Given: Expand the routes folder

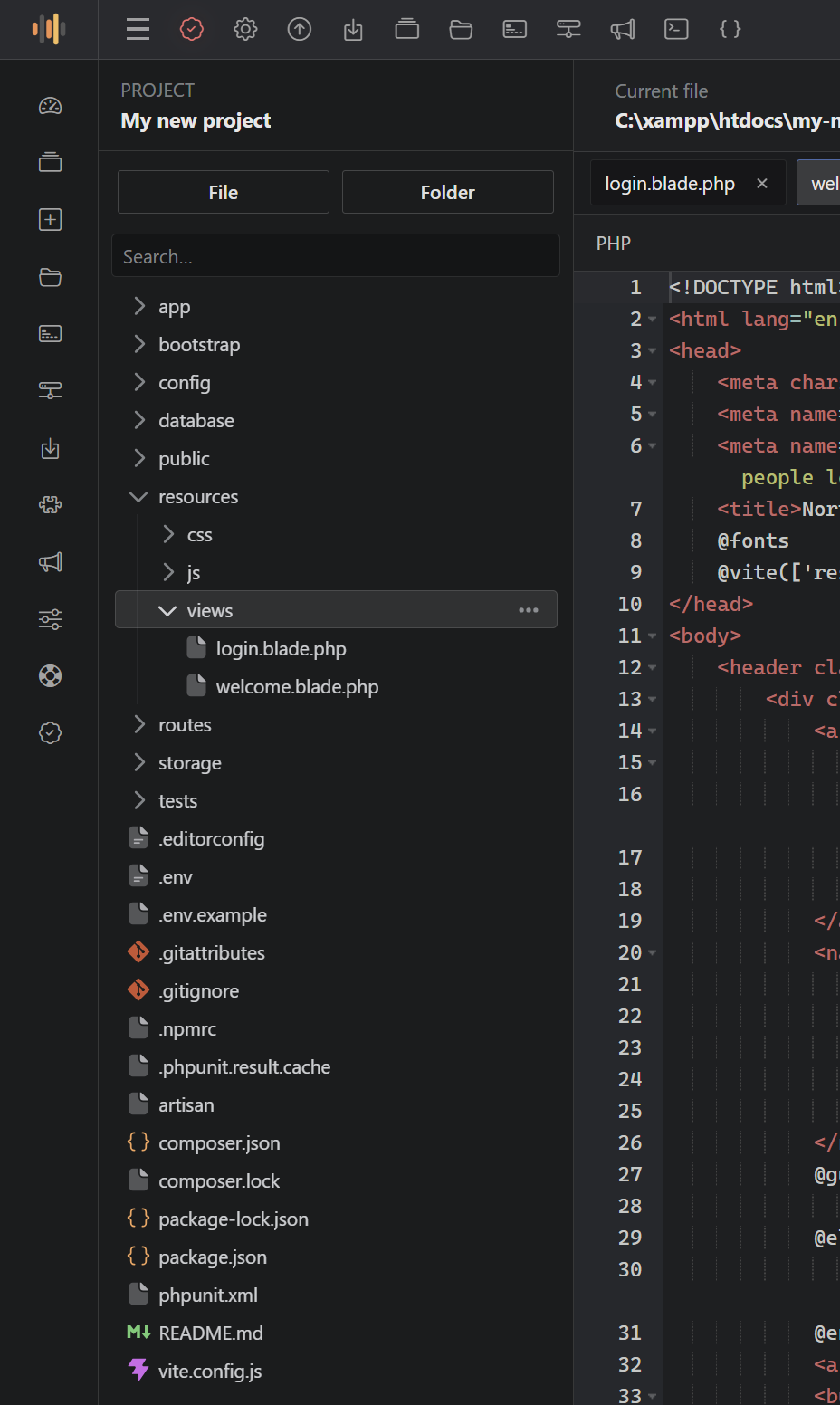Looking at the screenshot, I should pyautogui.click(x=139, y=725).
